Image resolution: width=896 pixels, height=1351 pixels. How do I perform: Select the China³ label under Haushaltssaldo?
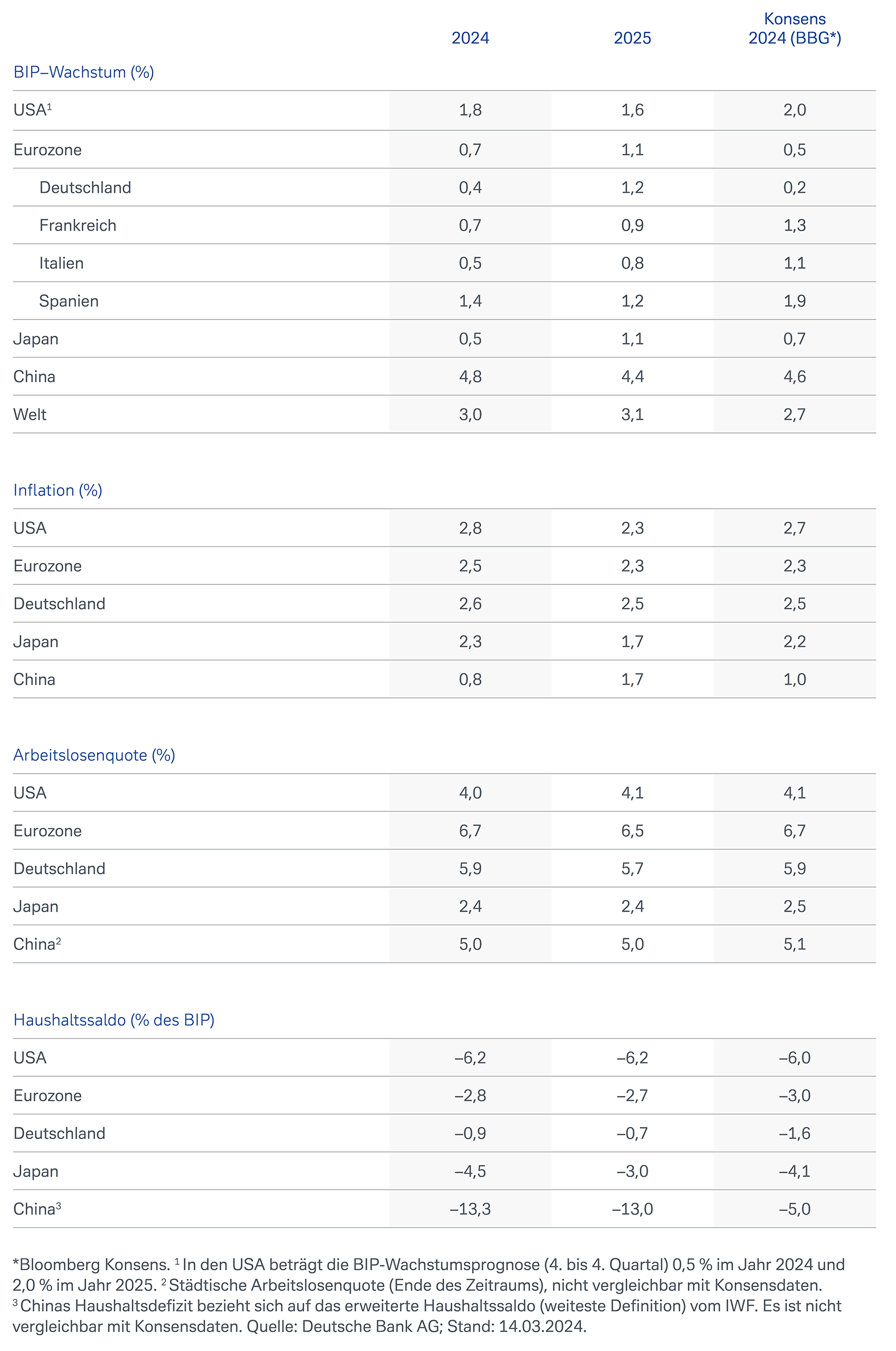37,1209
